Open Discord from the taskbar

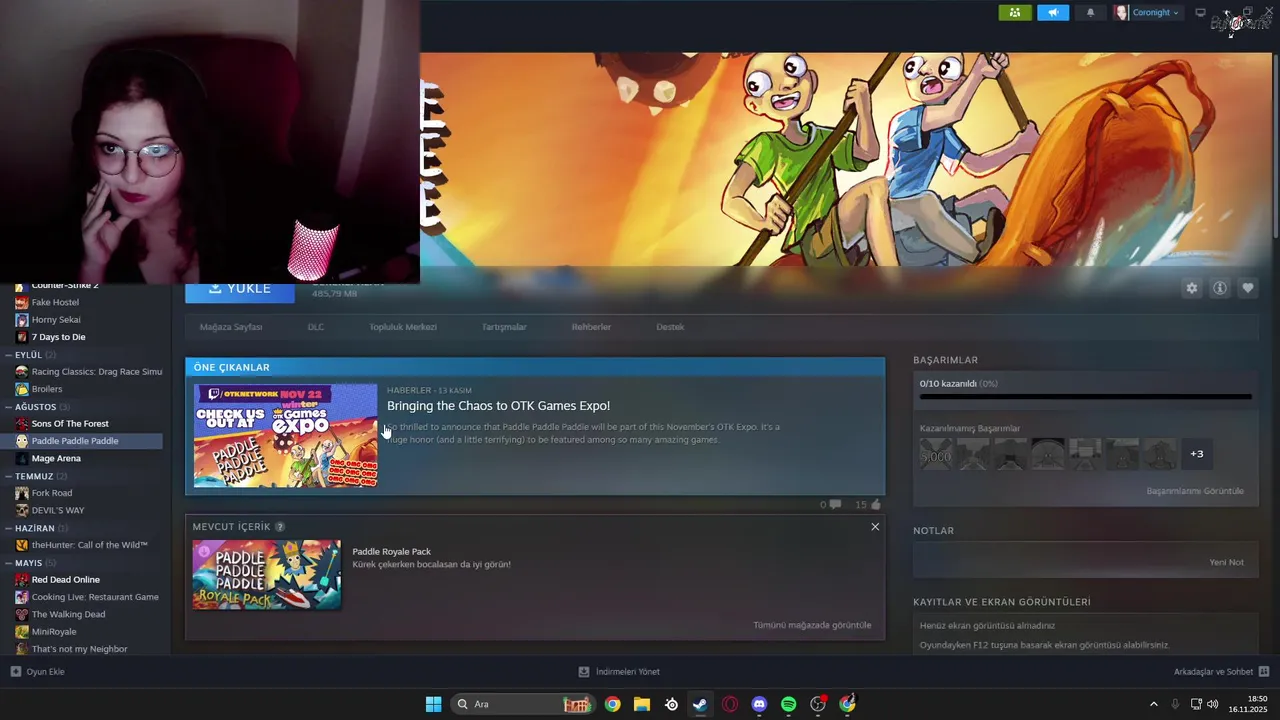[759, 704]
